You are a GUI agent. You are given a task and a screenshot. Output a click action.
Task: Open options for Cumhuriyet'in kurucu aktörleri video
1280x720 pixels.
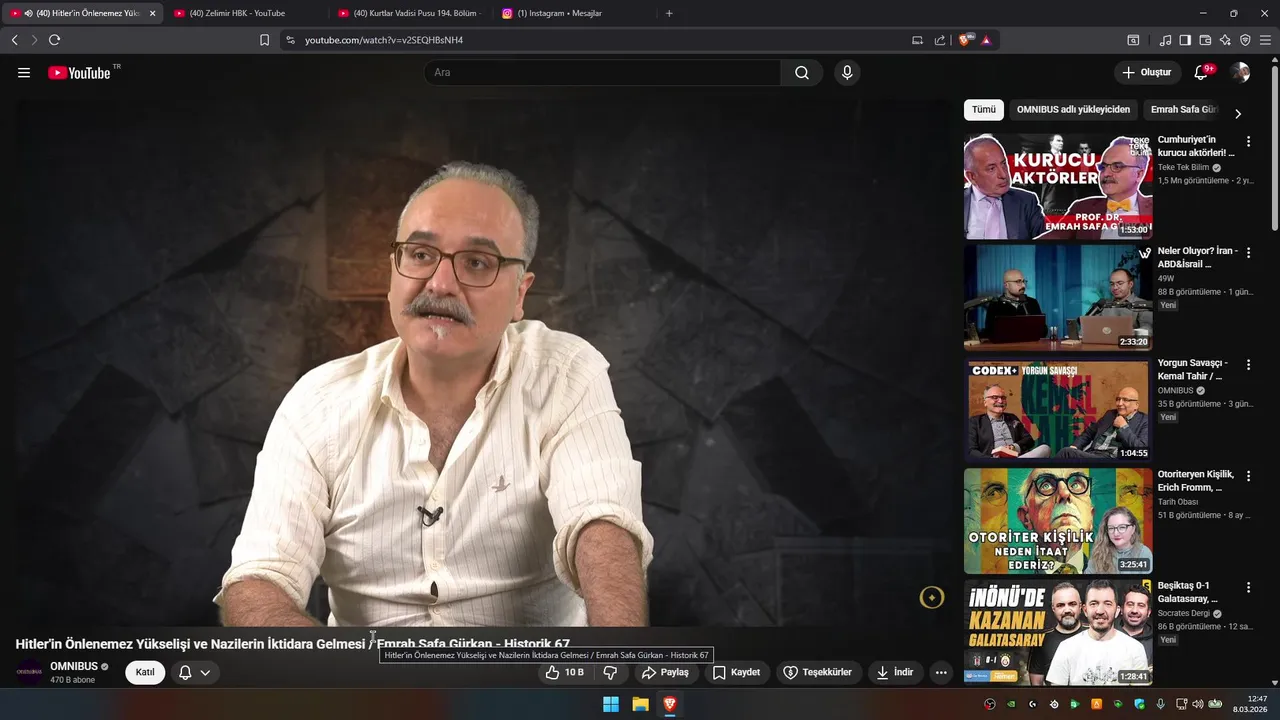[x=1248, y=142]
